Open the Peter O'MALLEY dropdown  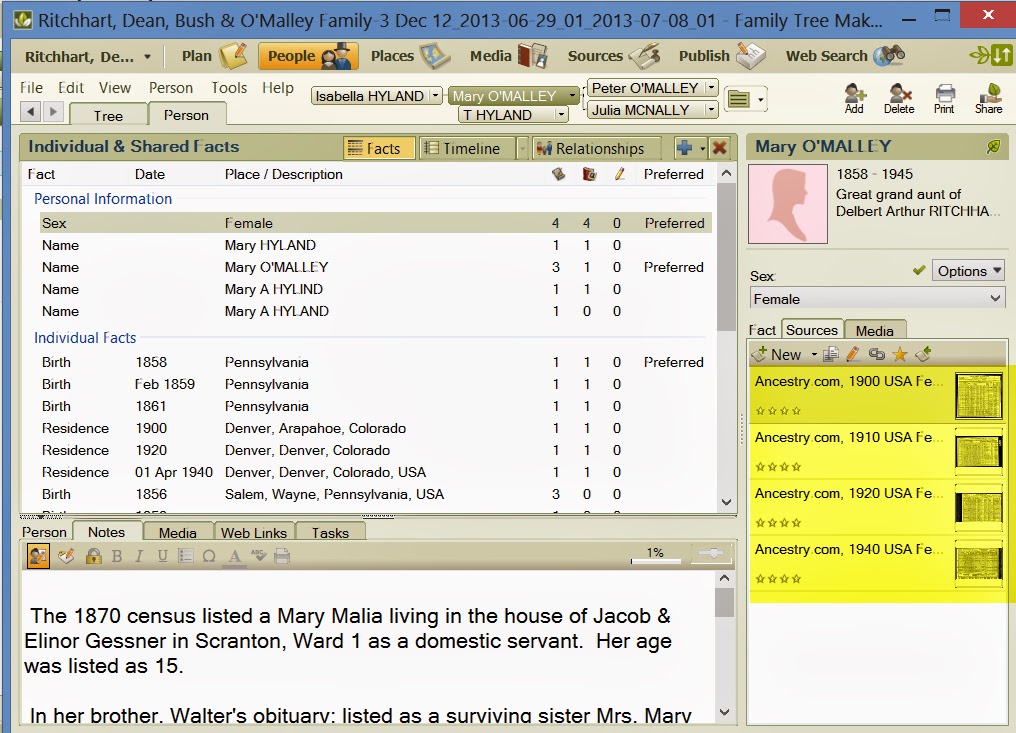711,87
